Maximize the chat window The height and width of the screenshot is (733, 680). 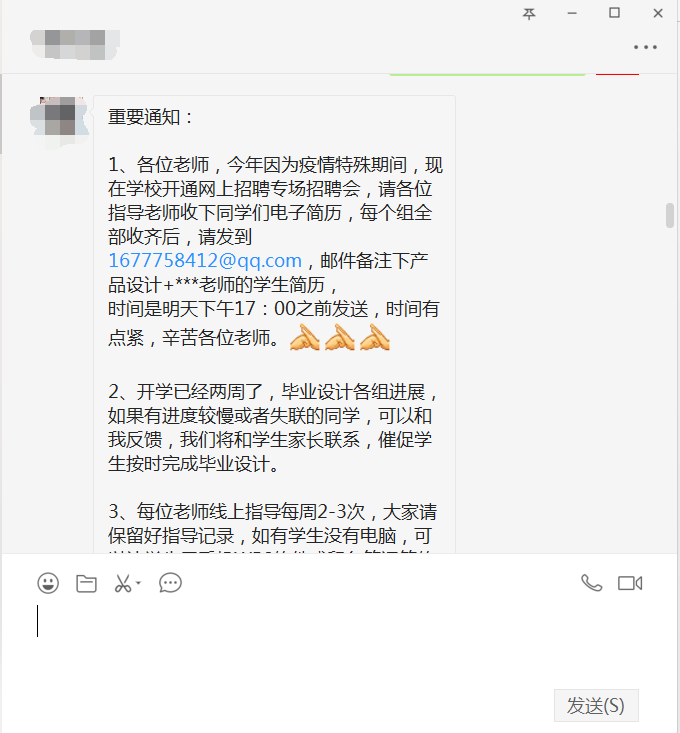pos(615,13)
